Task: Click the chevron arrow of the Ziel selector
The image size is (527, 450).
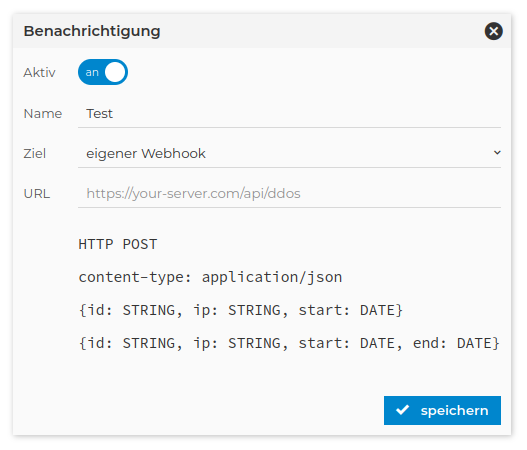Action: point(497,153)
